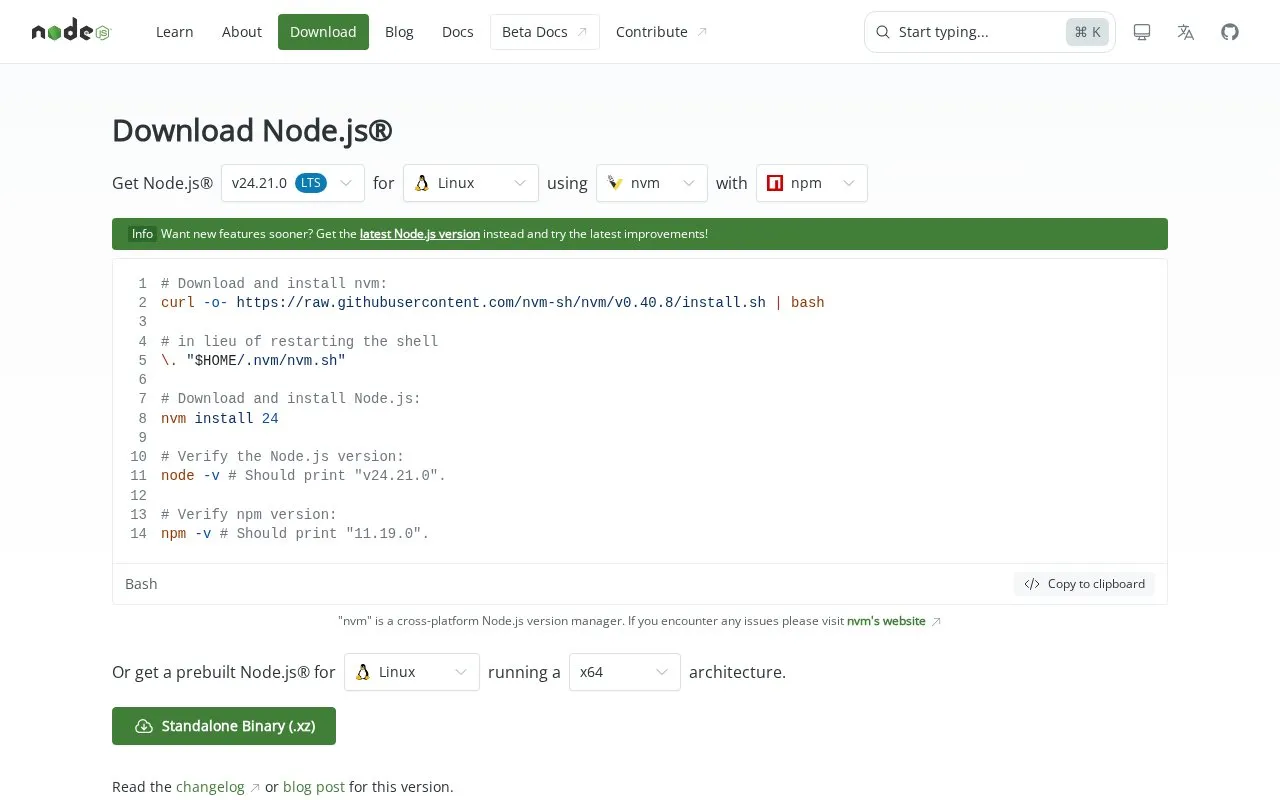Screen dimensions: 1280x800
Task: Click the 'nvm install 24' code line
Action: (220, 418)
